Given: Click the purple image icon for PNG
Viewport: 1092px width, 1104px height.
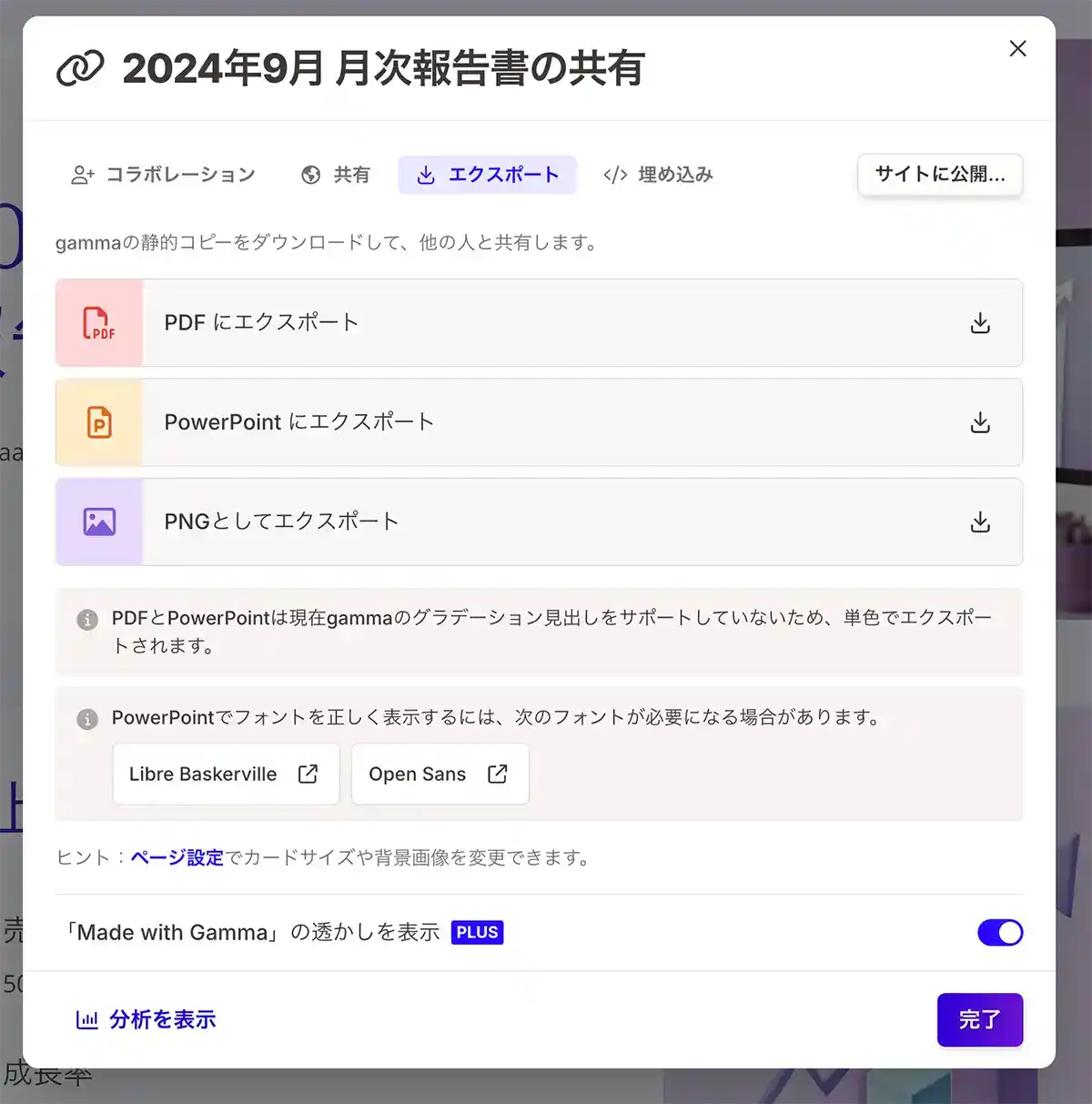Looking at the screenshot, I should [99, 522].
